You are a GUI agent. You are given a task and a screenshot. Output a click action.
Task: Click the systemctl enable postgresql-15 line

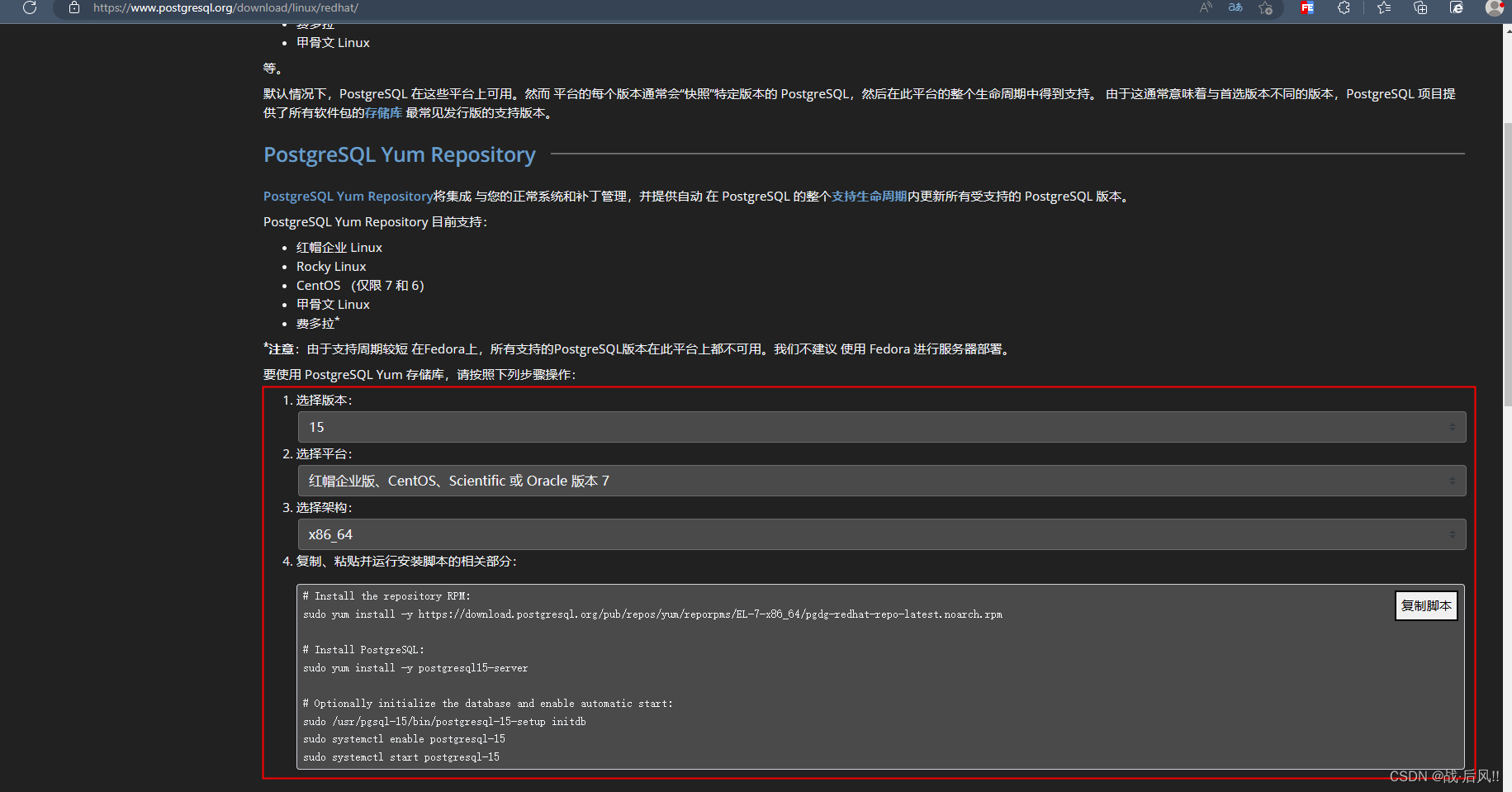tap(404, 739)
